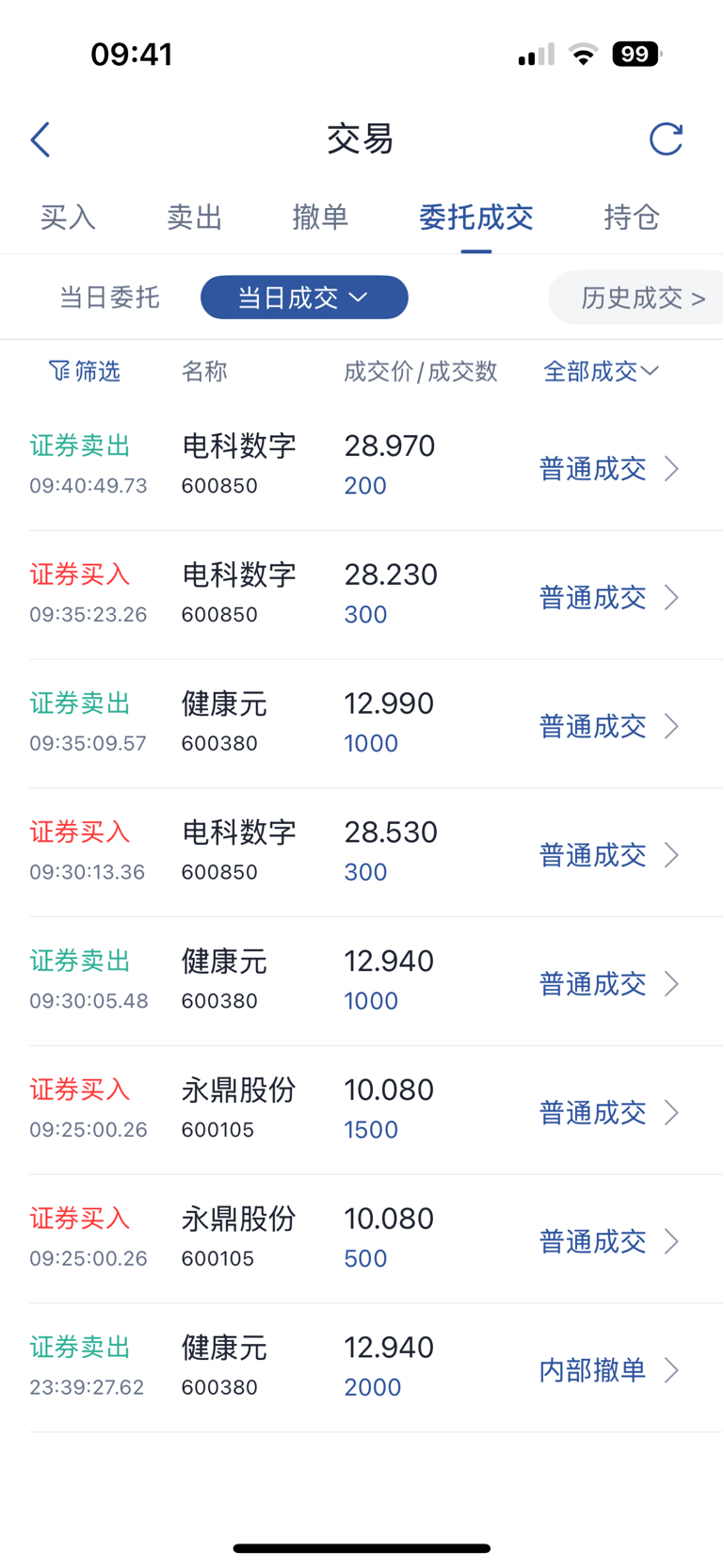
Task: Expand the 当日成交 dropdown pill
Action: (304, 298)
